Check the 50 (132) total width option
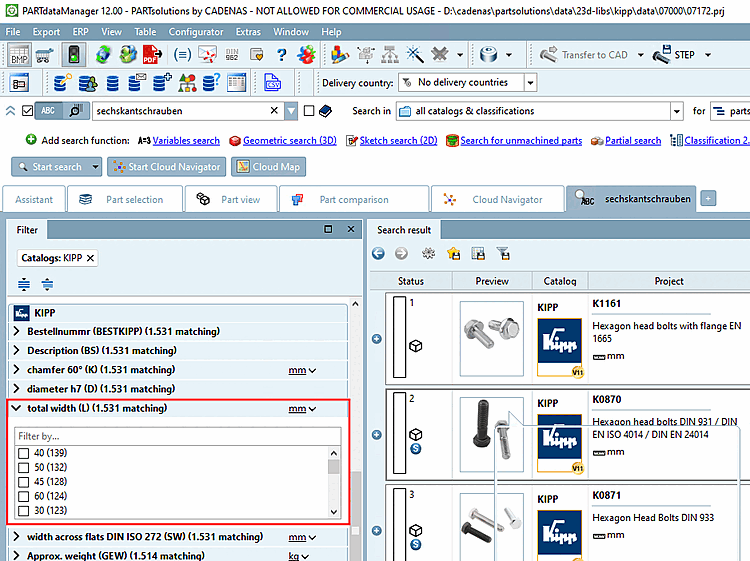The height and width of the screenshot is (561, 750). click(24, 468)
